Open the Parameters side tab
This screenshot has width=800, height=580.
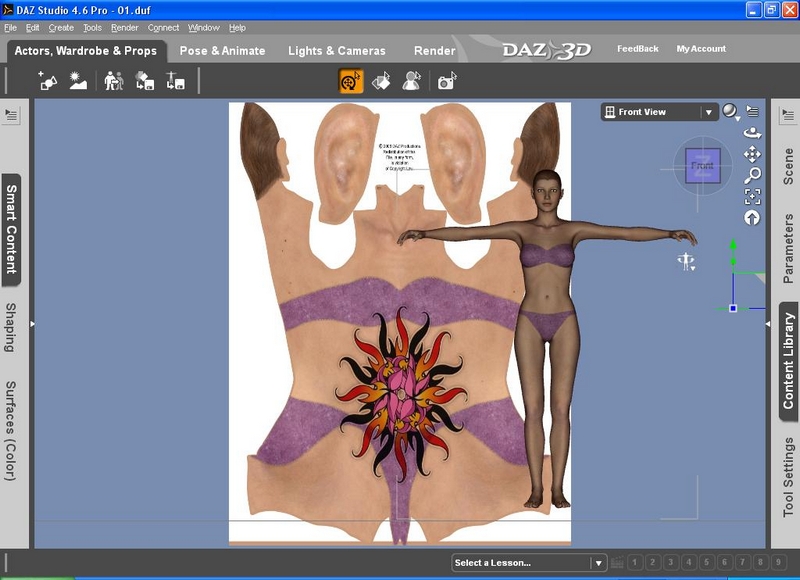click(788, 248)
